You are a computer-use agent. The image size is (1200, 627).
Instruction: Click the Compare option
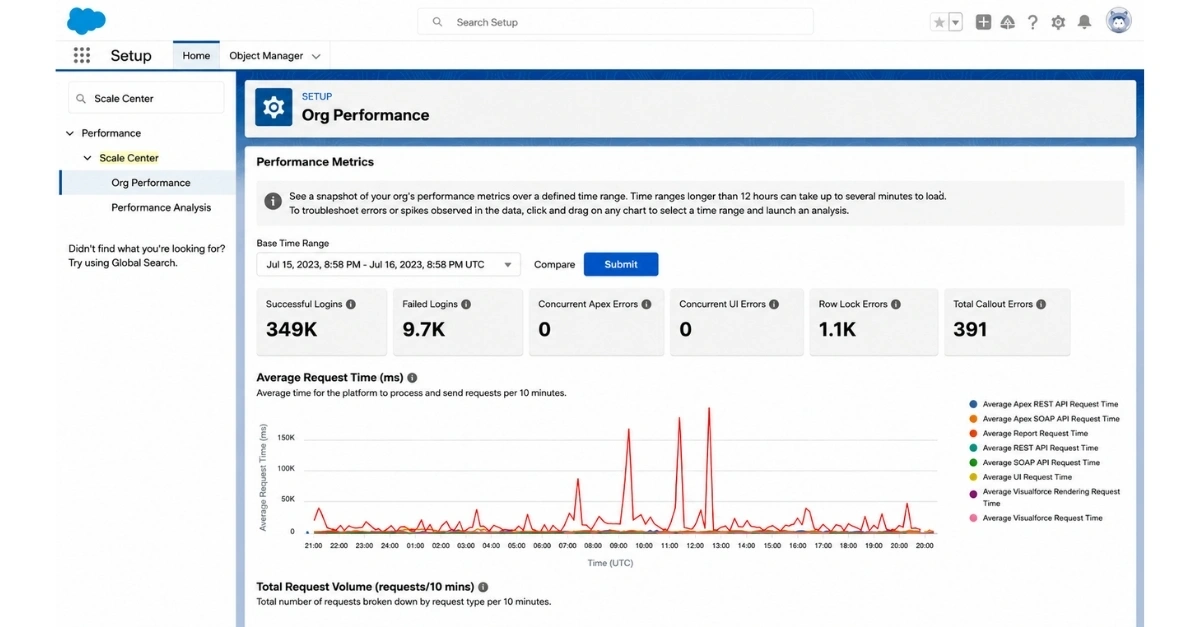click(x=554, y=265)
